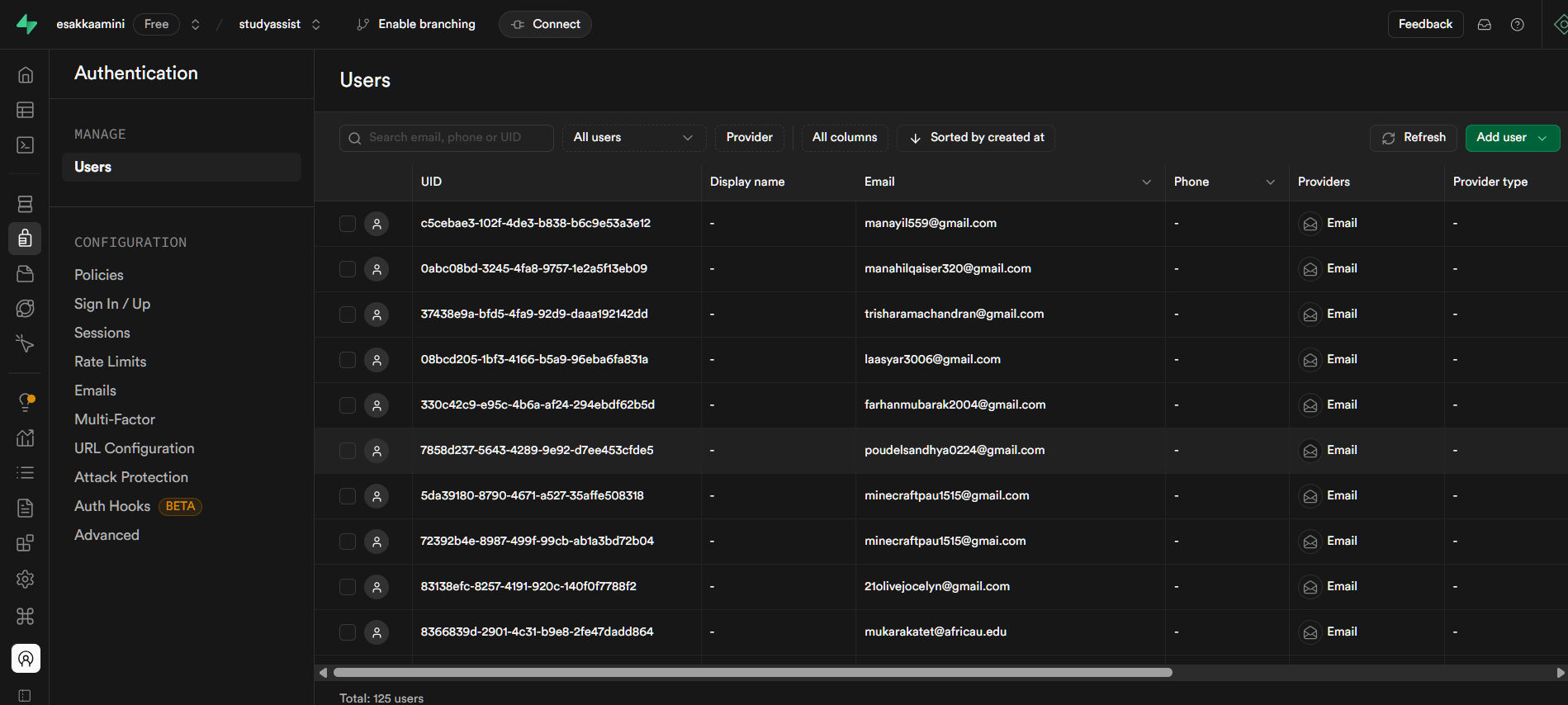
Task: Open the Storage icon in sidebar
Action: click(26, 273)
